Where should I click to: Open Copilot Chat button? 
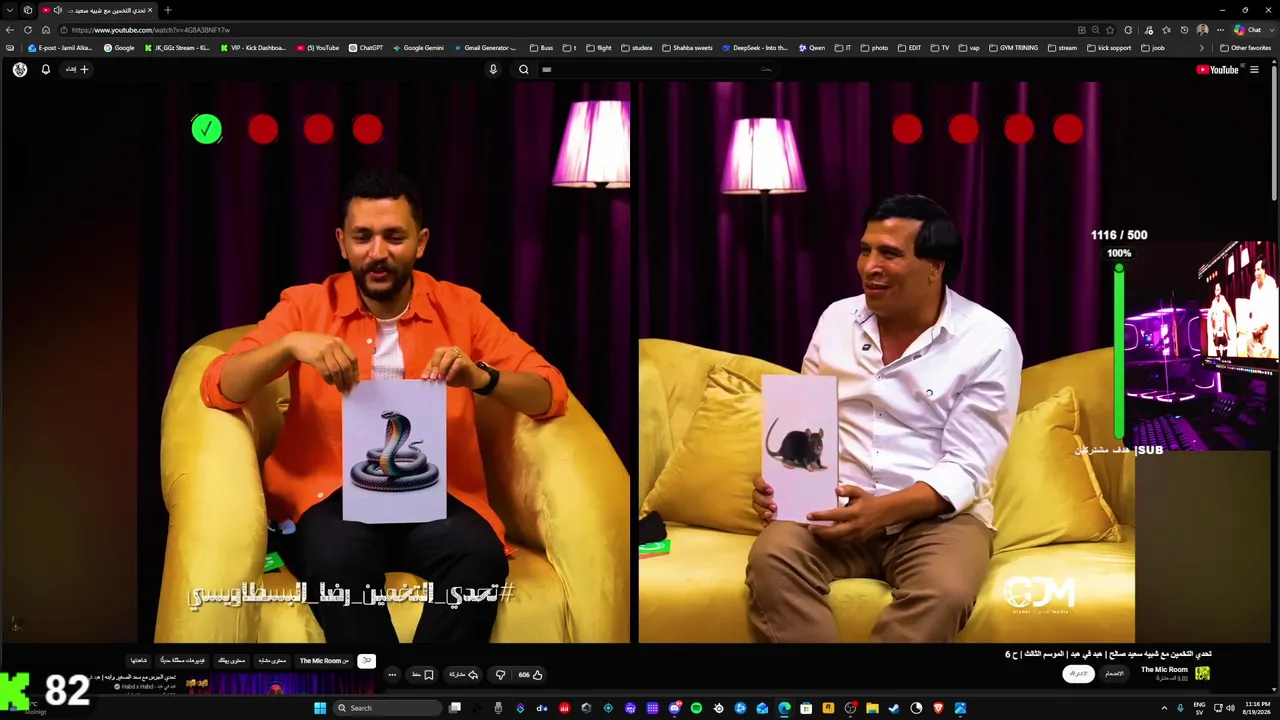(x=1247, y=30)
